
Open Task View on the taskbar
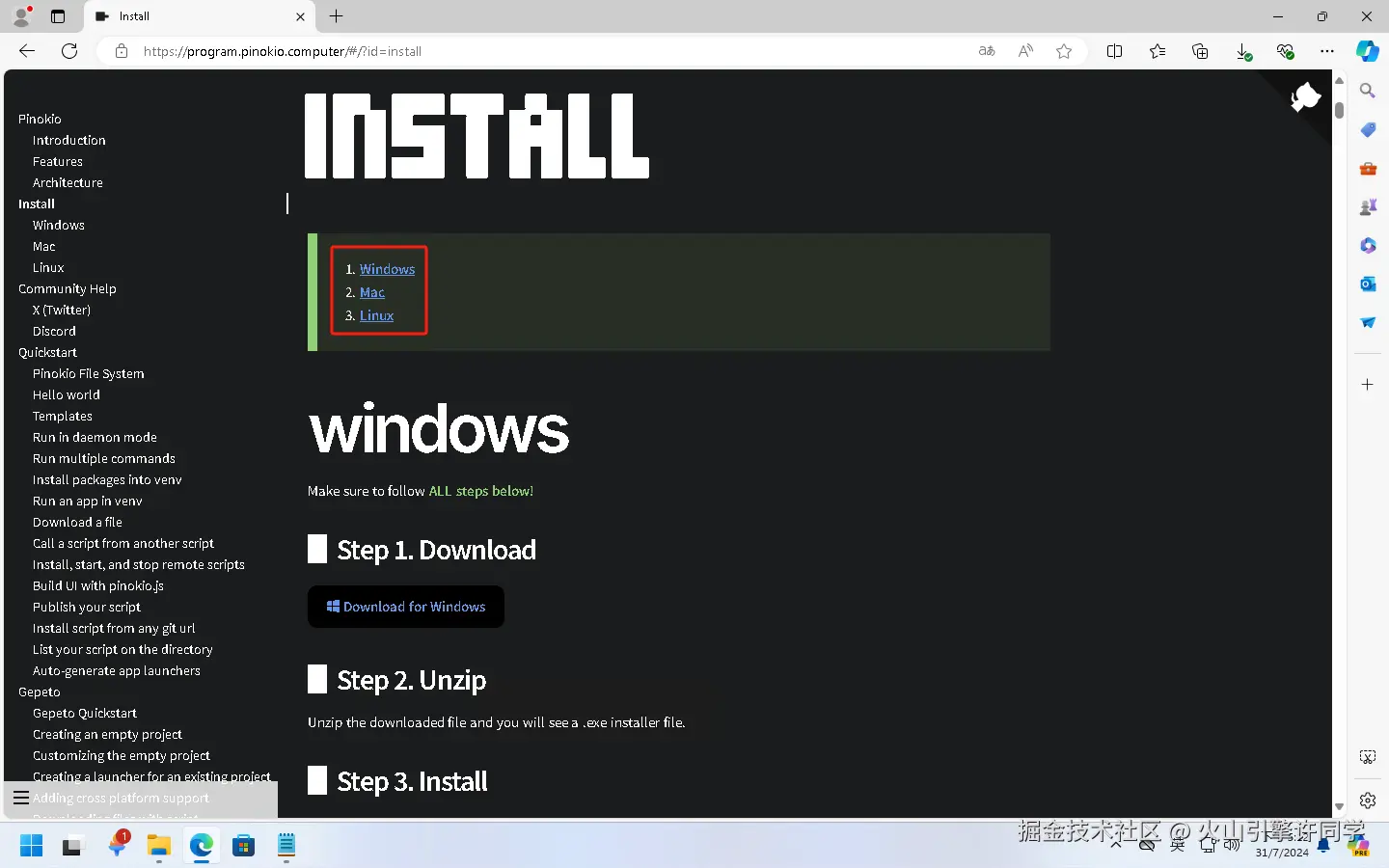[x=73, y=846]
